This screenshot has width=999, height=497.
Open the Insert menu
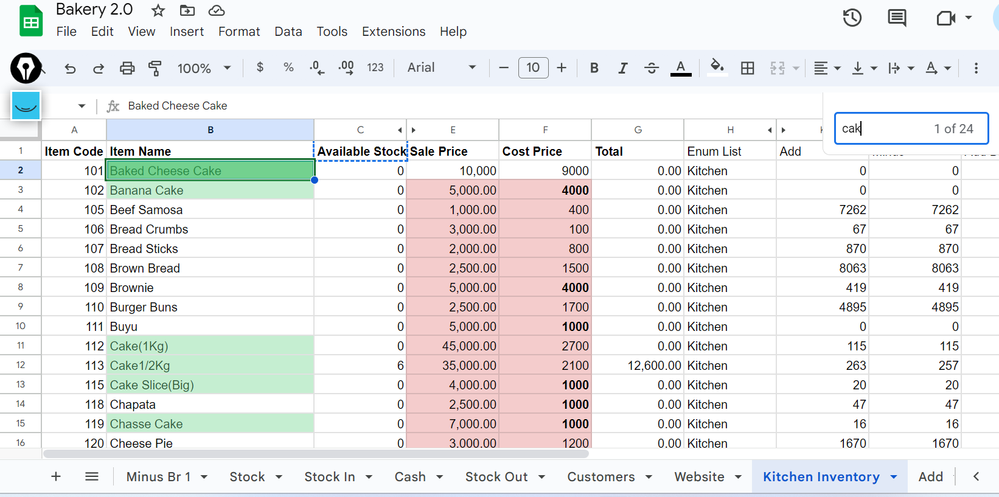pyautogui.click(x=187, y=31)
